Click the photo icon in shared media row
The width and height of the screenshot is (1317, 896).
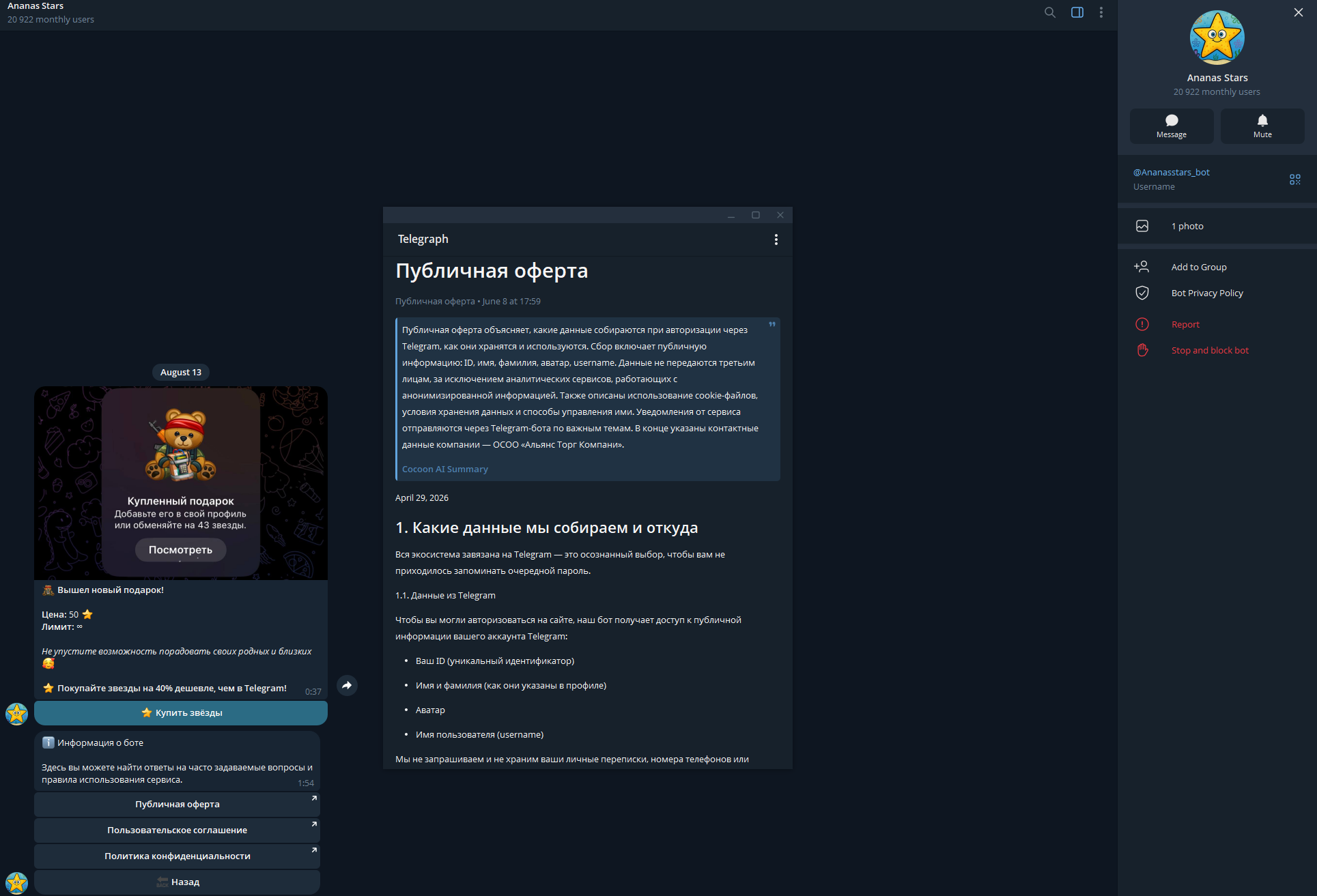click(x=1142, y=226)
